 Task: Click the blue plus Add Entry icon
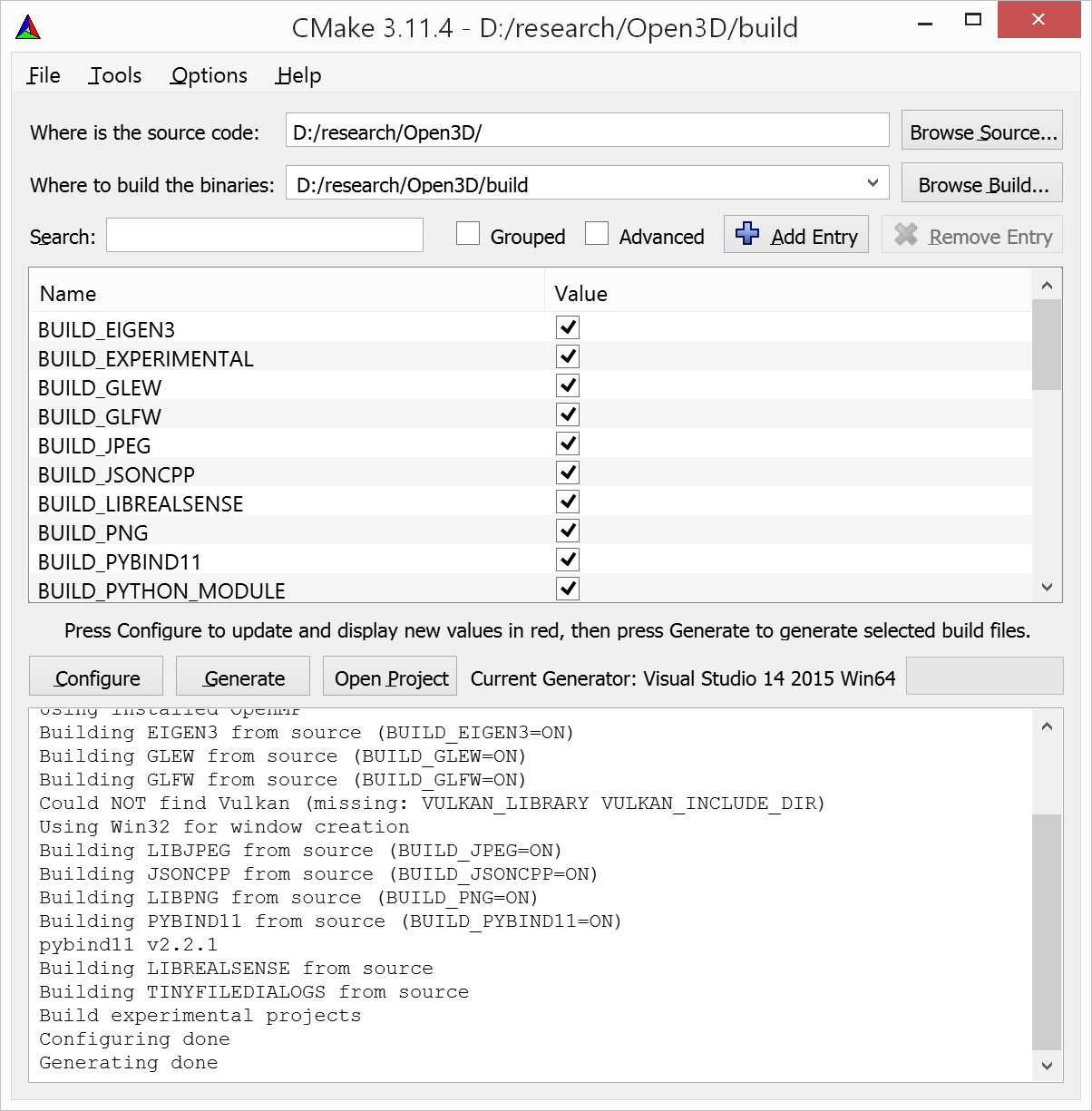click(x=747, y=234)
